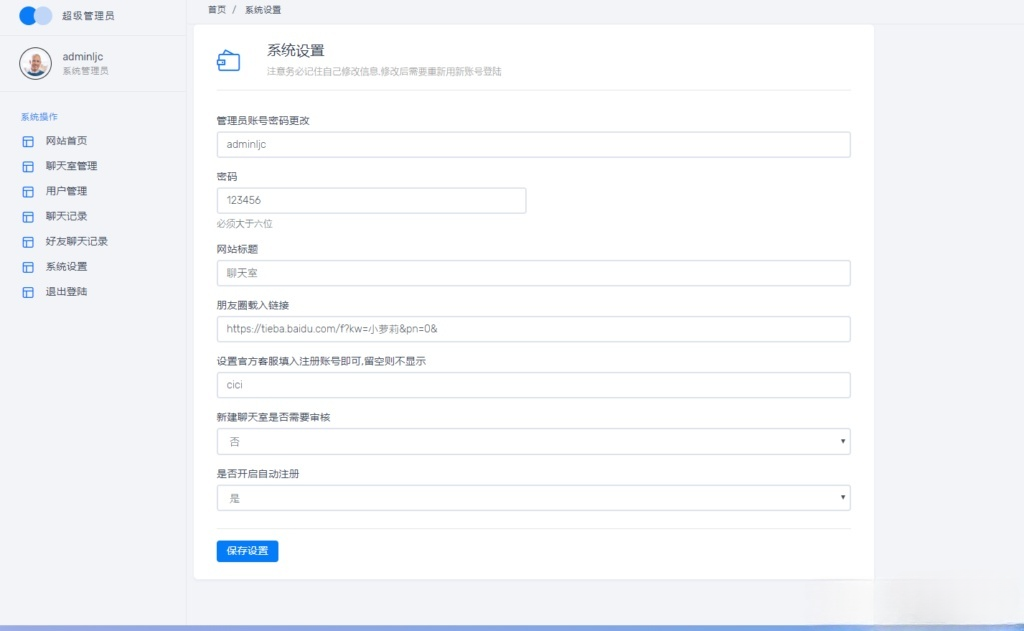Click the 系统设置 sidebar icon
1024x631 pixels.
click(x=27, y=266)
